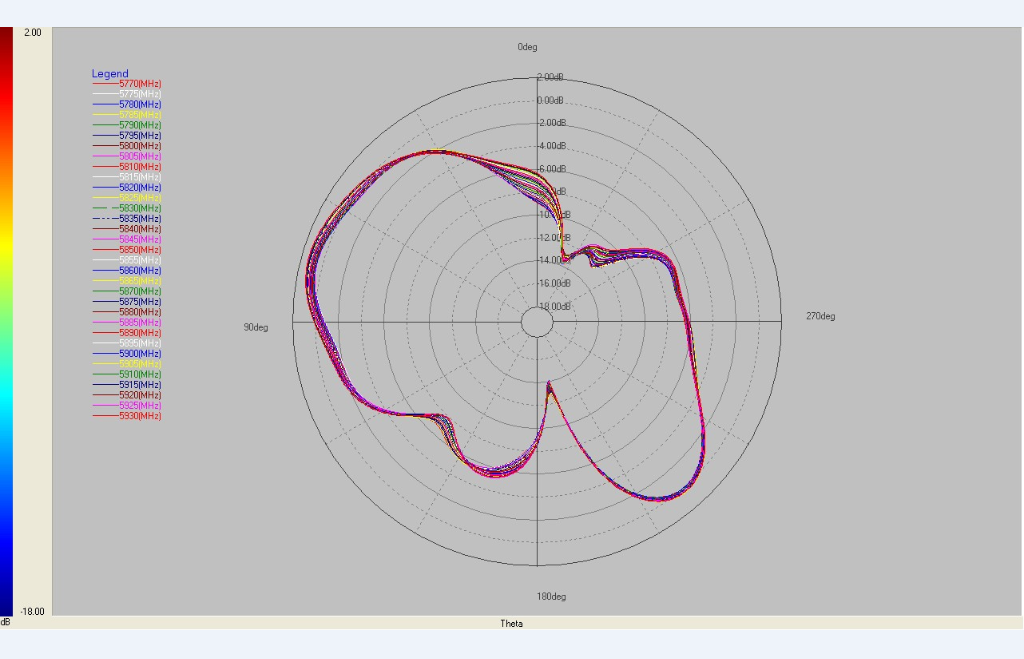Click the center circle of the polar plot
Screen dimensions: 1024x659
[x=536, y=322]
